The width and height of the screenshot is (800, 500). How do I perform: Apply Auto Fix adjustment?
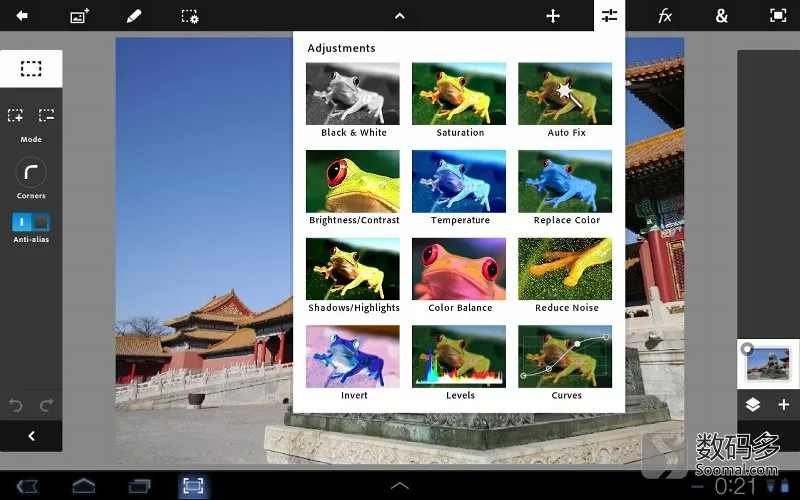tap(565, 101)
